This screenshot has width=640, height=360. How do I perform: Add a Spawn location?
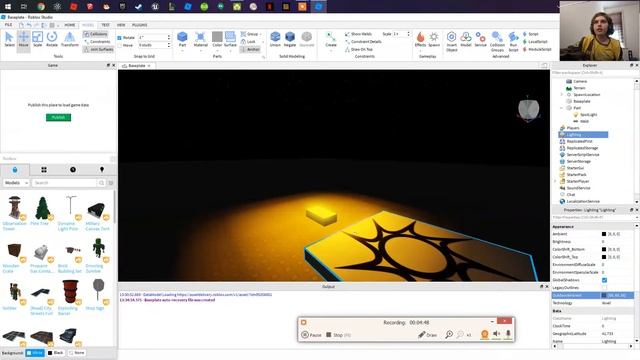[x=434, y=39]
